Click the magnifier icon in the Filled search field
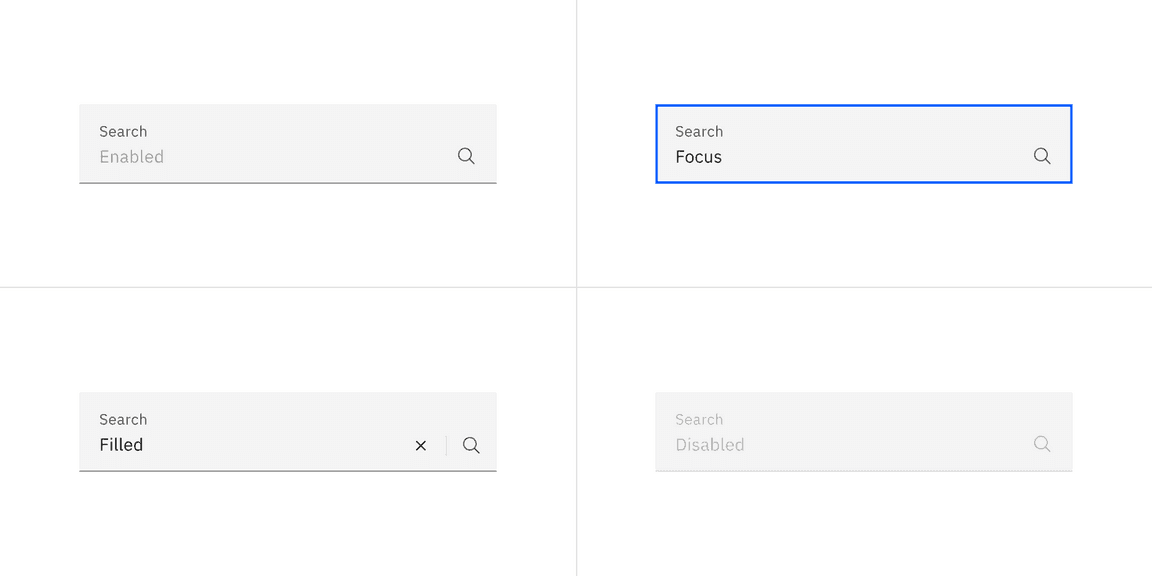1152x576 pixels. (471, 445)
